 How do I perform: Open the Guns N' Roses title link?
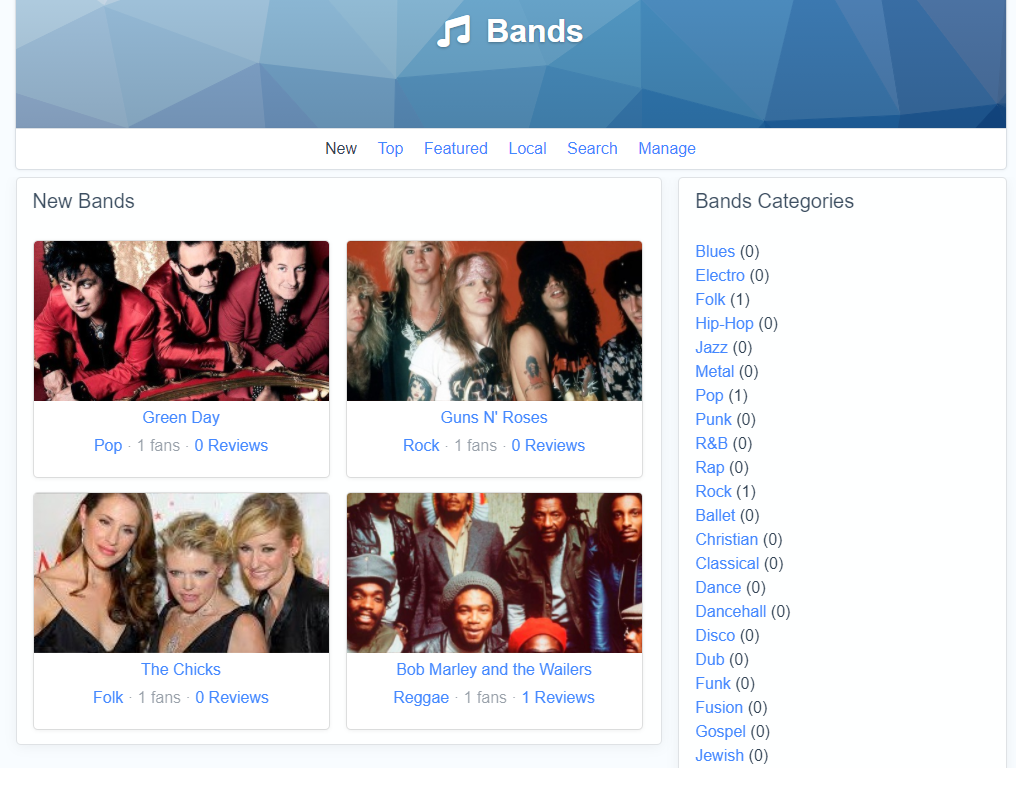494,417
